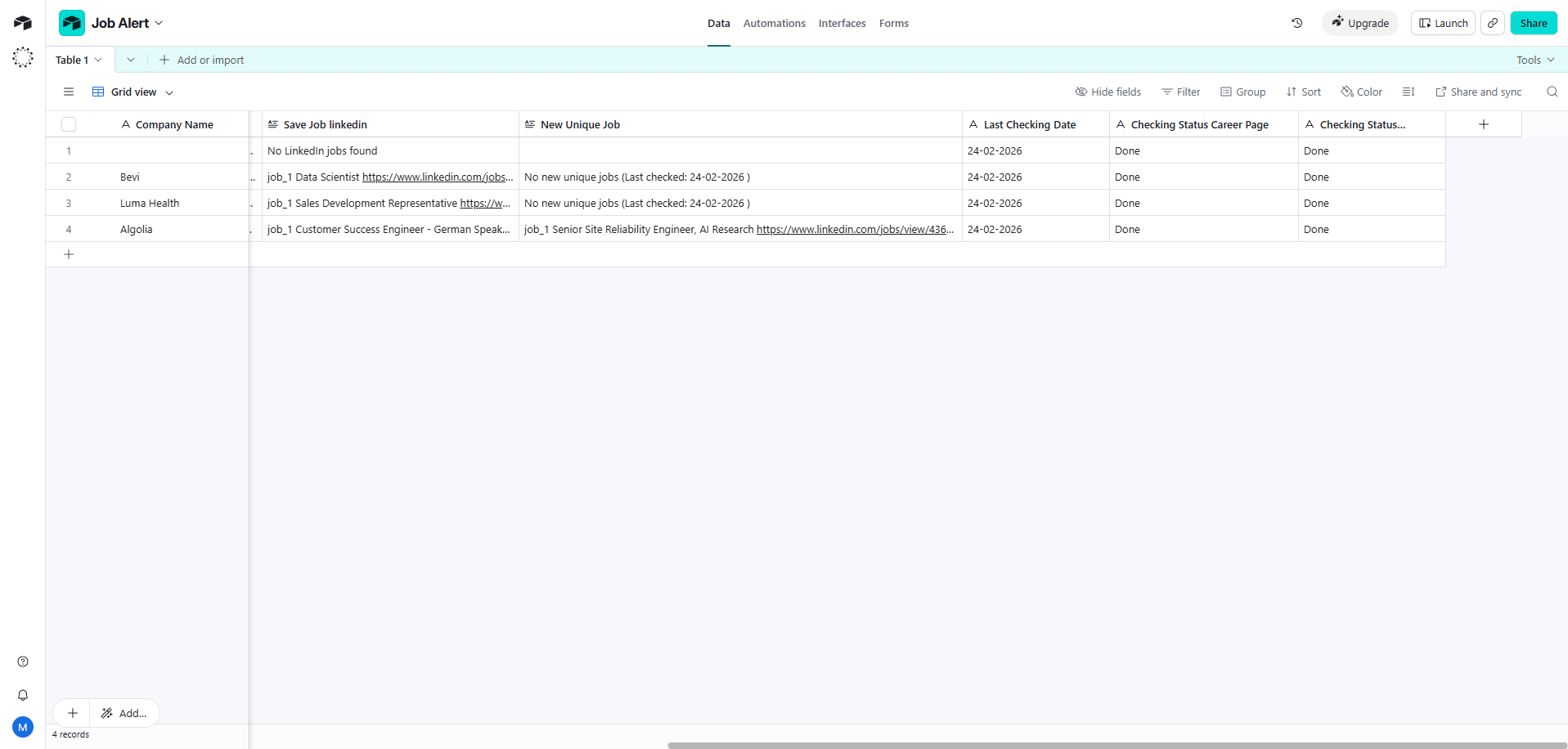This screenshot has height=749, width=1568.
Task: Expand the Job Alert base name dropdown
Action: [159, 23]
